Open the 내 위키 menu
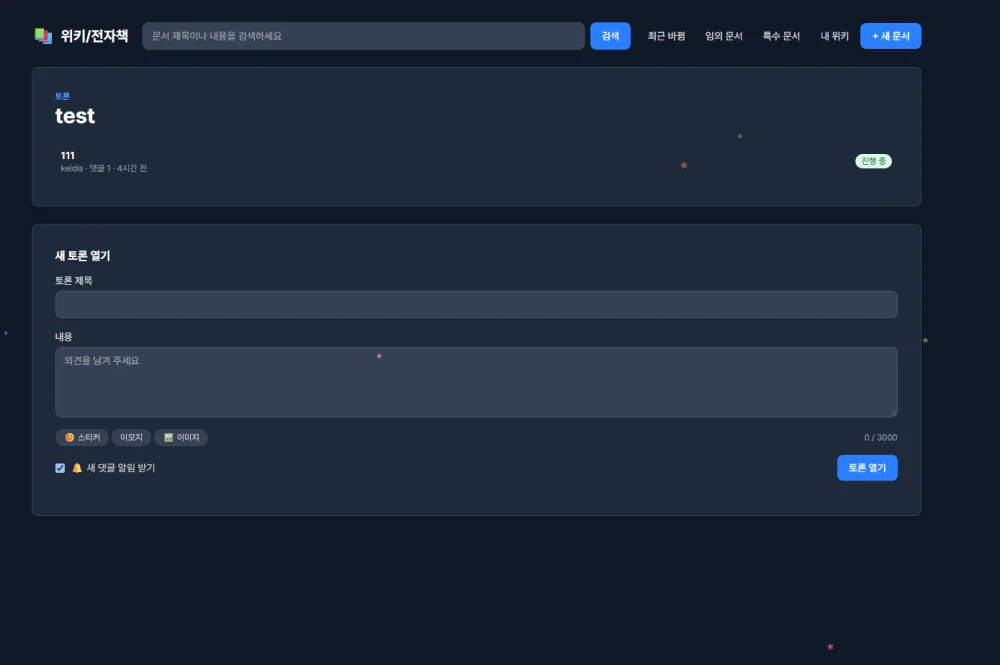The image size is (1000, 665). click(834, 36)
